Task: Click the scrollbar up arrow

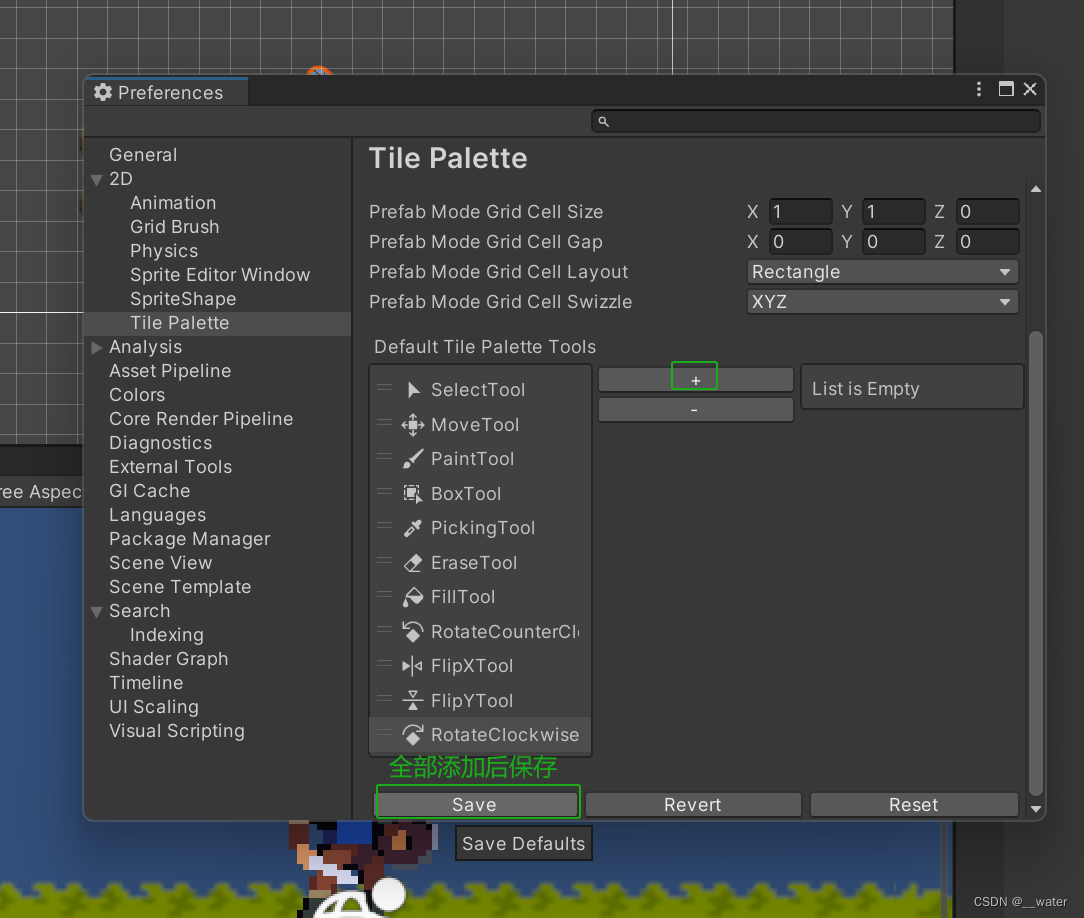Action: click(1036, 189)
